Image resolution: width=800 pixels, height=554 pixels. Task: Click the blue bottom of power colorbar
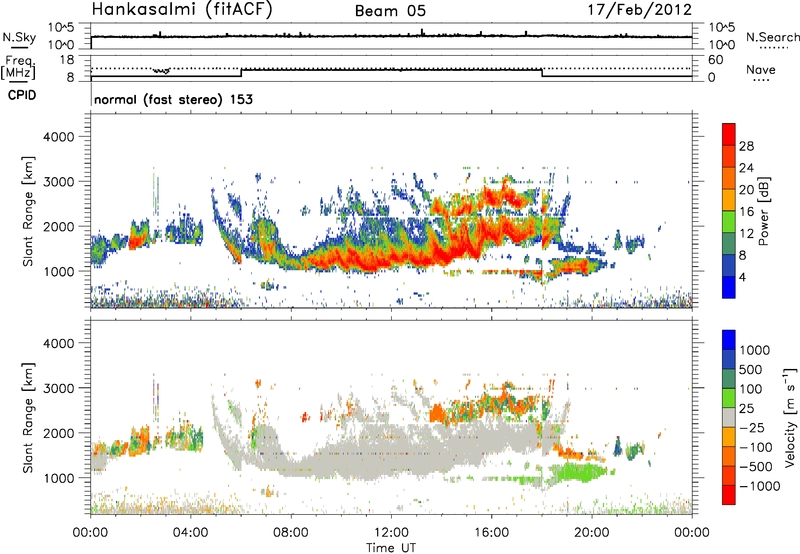tap(729, 287)
